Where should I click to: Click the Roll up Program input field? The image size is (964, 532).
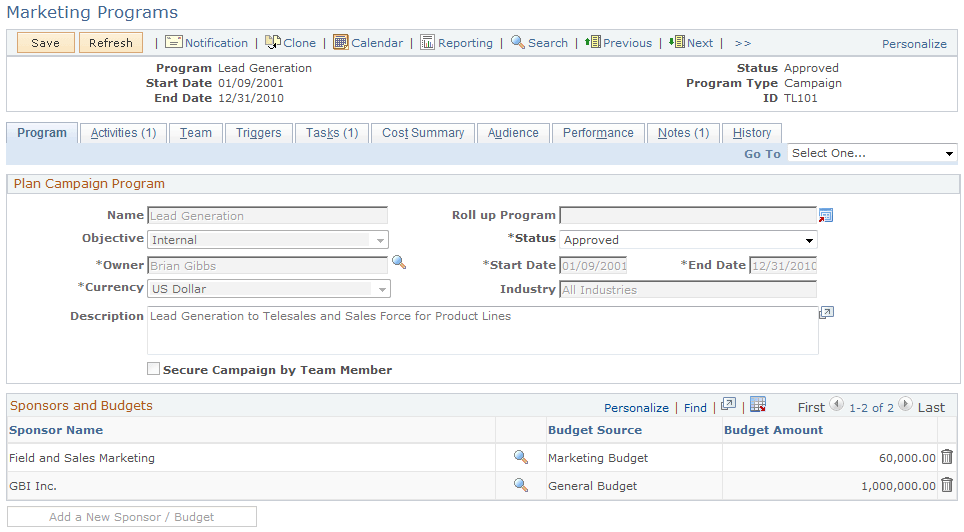(688, 216)
